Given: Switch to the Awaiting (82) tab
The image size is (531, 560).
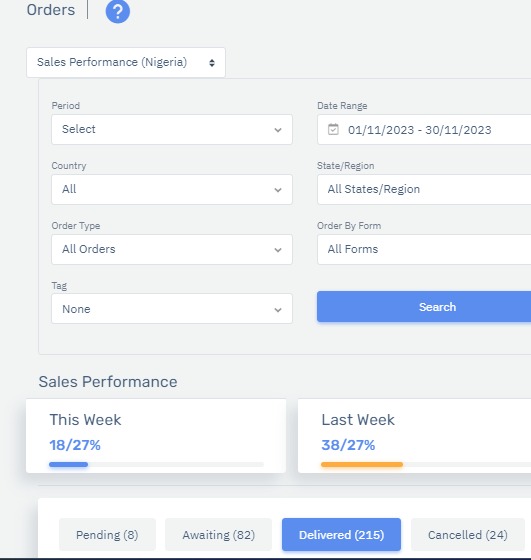Looking at the screenshot, I should pyautogui.click(x=219, y=535).
